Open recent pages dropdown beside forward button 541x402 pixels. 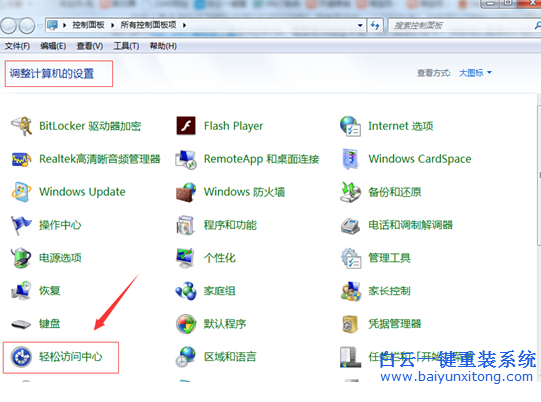tap(40, 26)
